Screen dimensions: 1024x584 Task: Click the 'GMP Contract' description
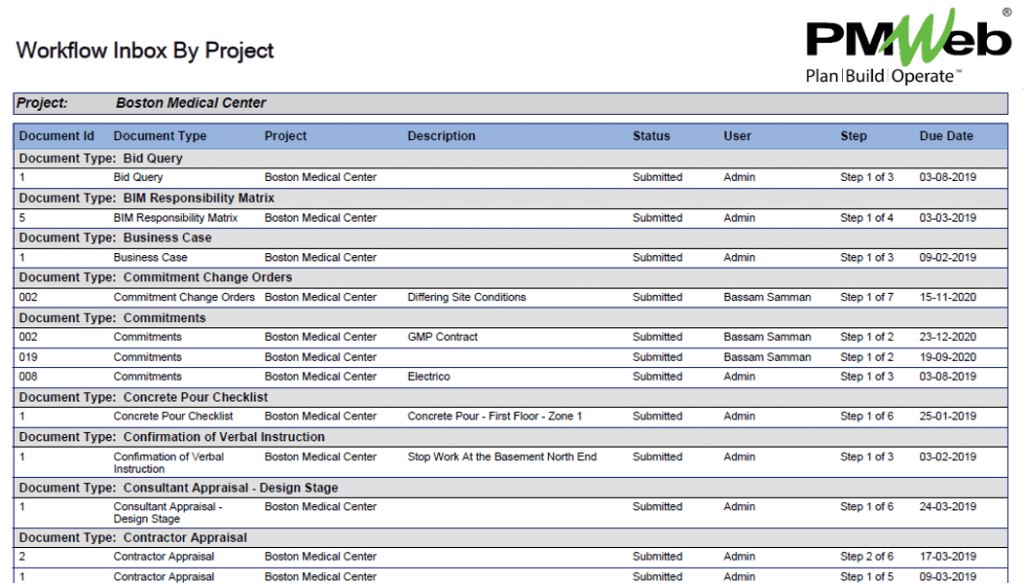pos(443,337)
